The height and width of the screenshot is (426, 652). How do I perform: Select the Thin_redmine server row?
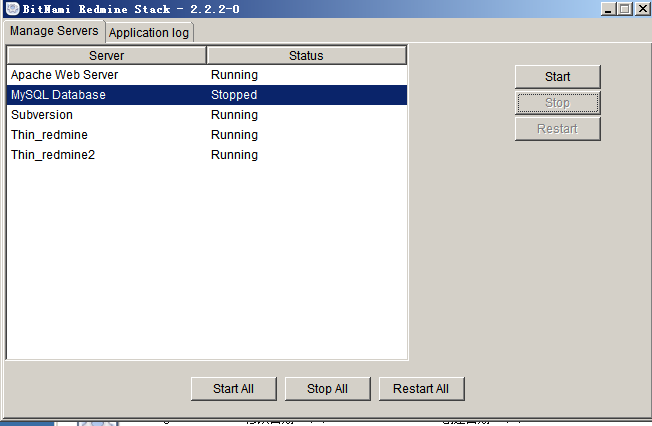coord(207,135)
